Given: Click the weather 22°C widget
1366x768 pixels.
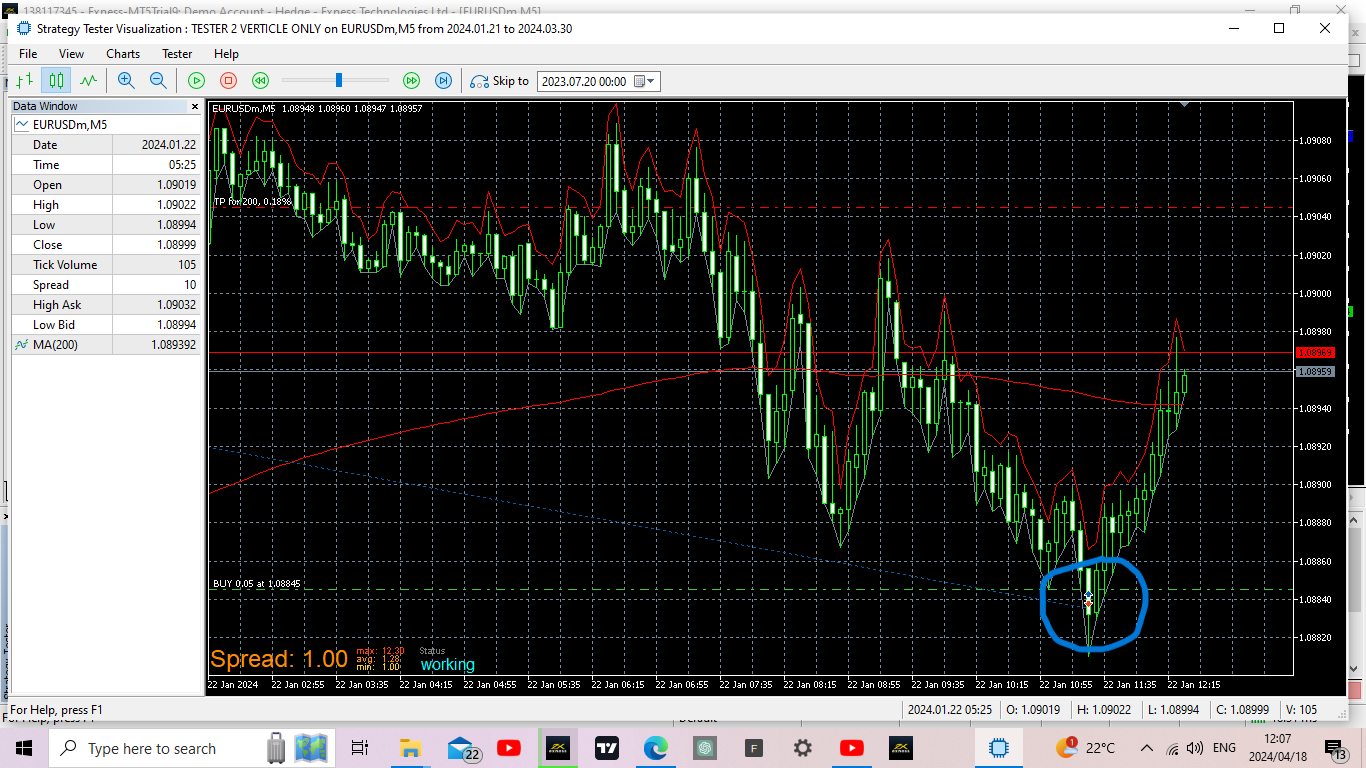Looking at the screenshot, I should pos(1084,748).
